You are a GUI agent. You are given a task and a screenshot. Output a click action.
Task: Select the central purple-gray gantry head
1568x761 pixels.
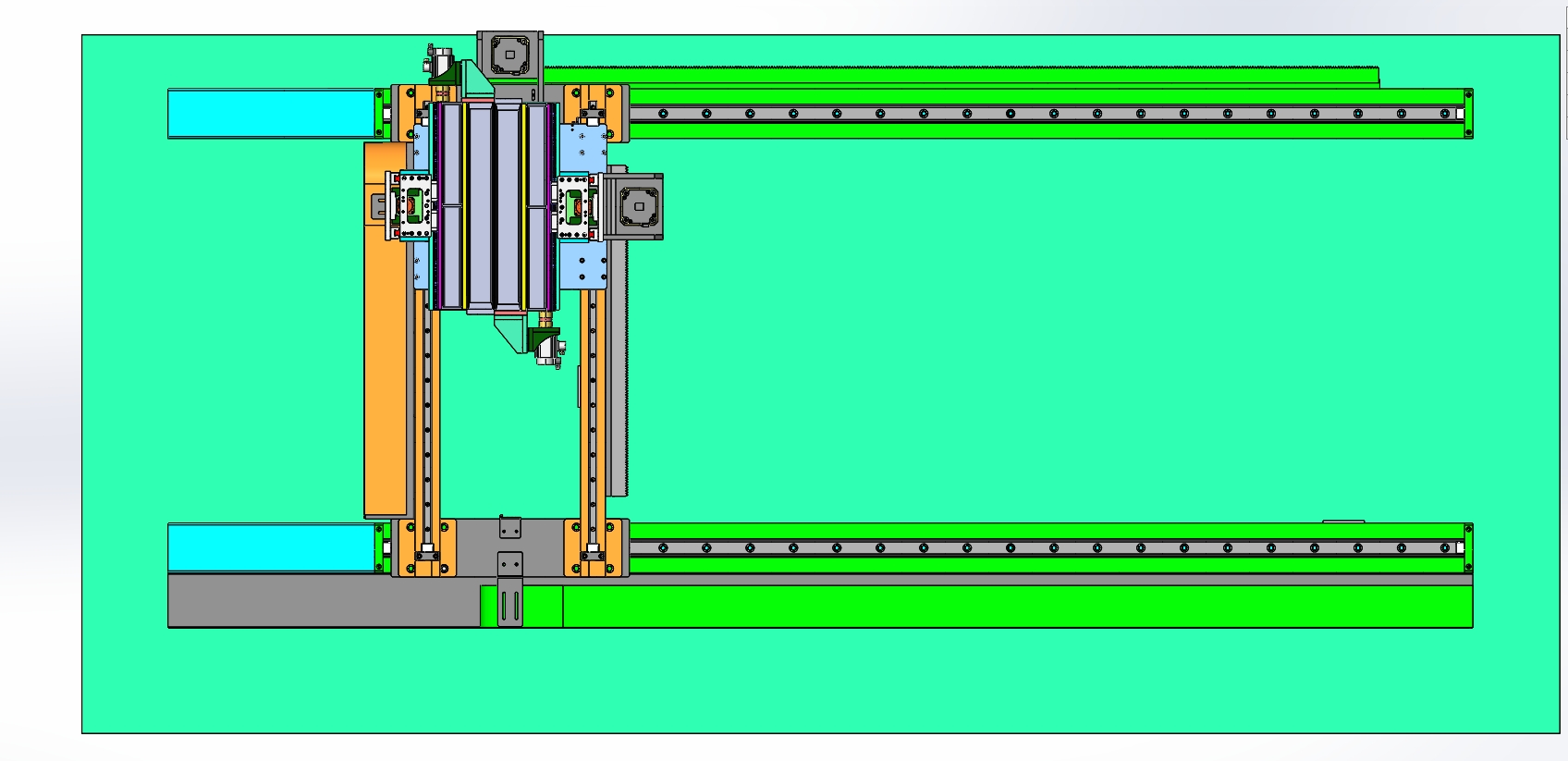pos(495,205)
